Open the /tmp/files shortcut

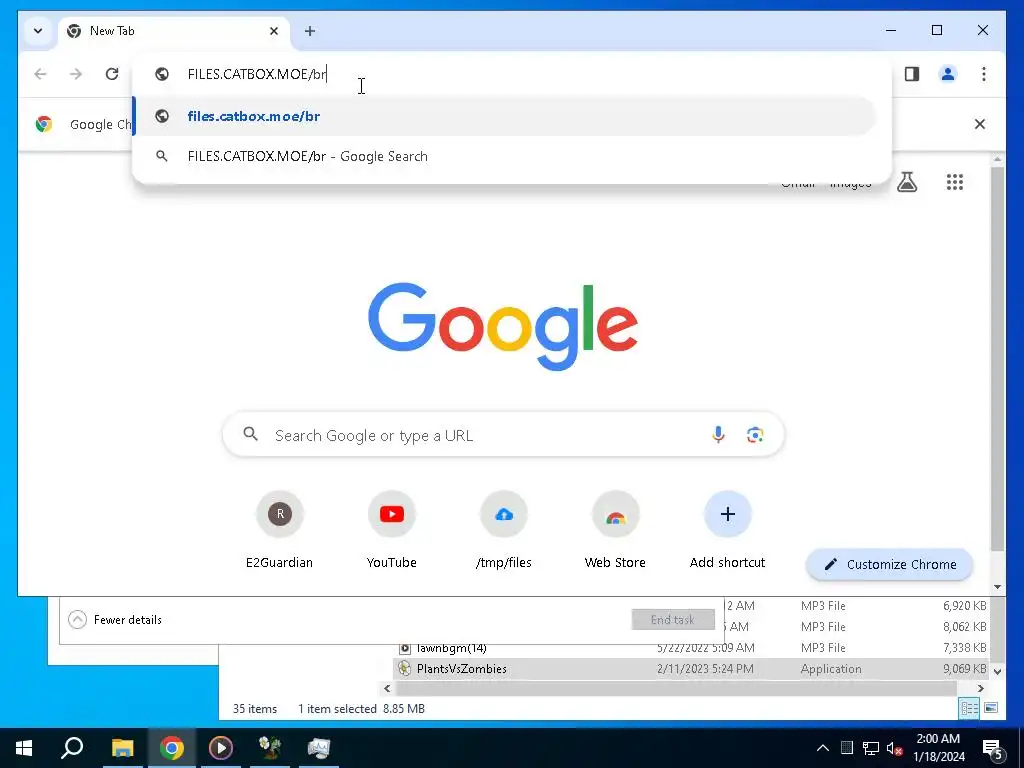(504, 529)
